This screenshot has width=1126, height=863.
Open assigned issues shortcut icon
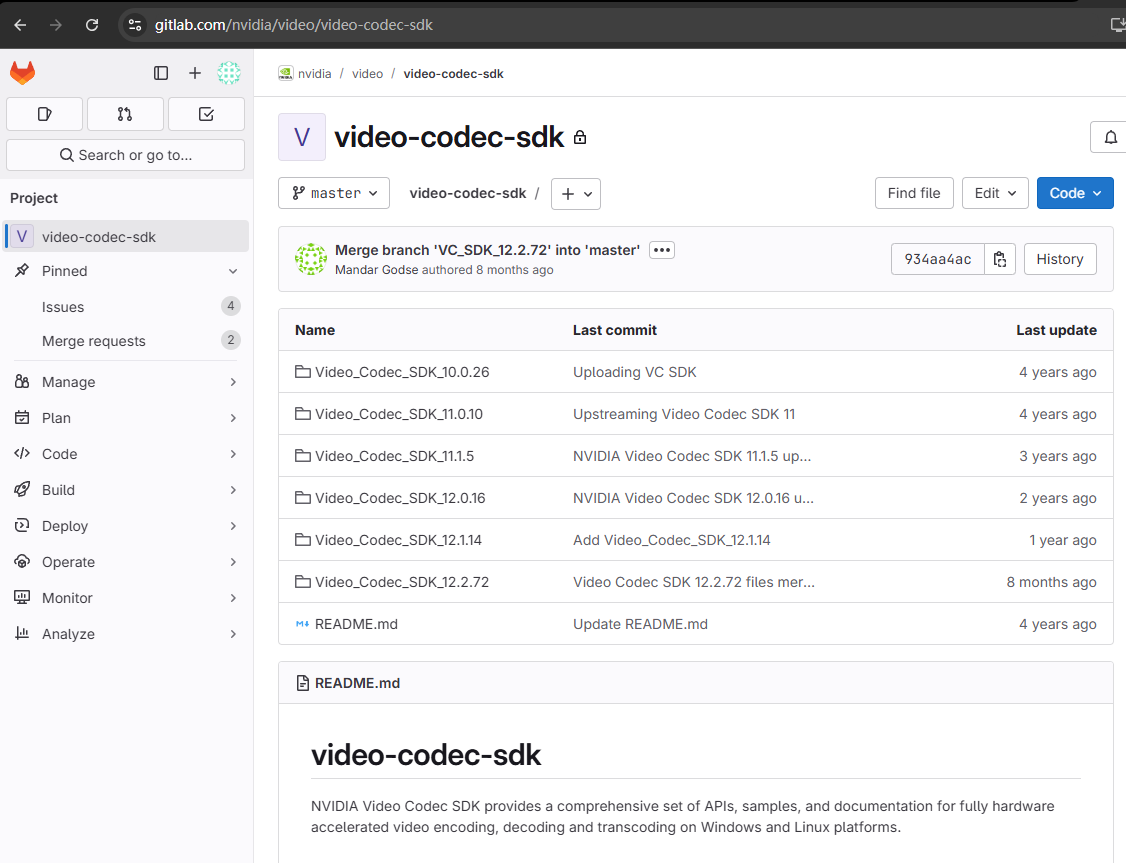45,114
